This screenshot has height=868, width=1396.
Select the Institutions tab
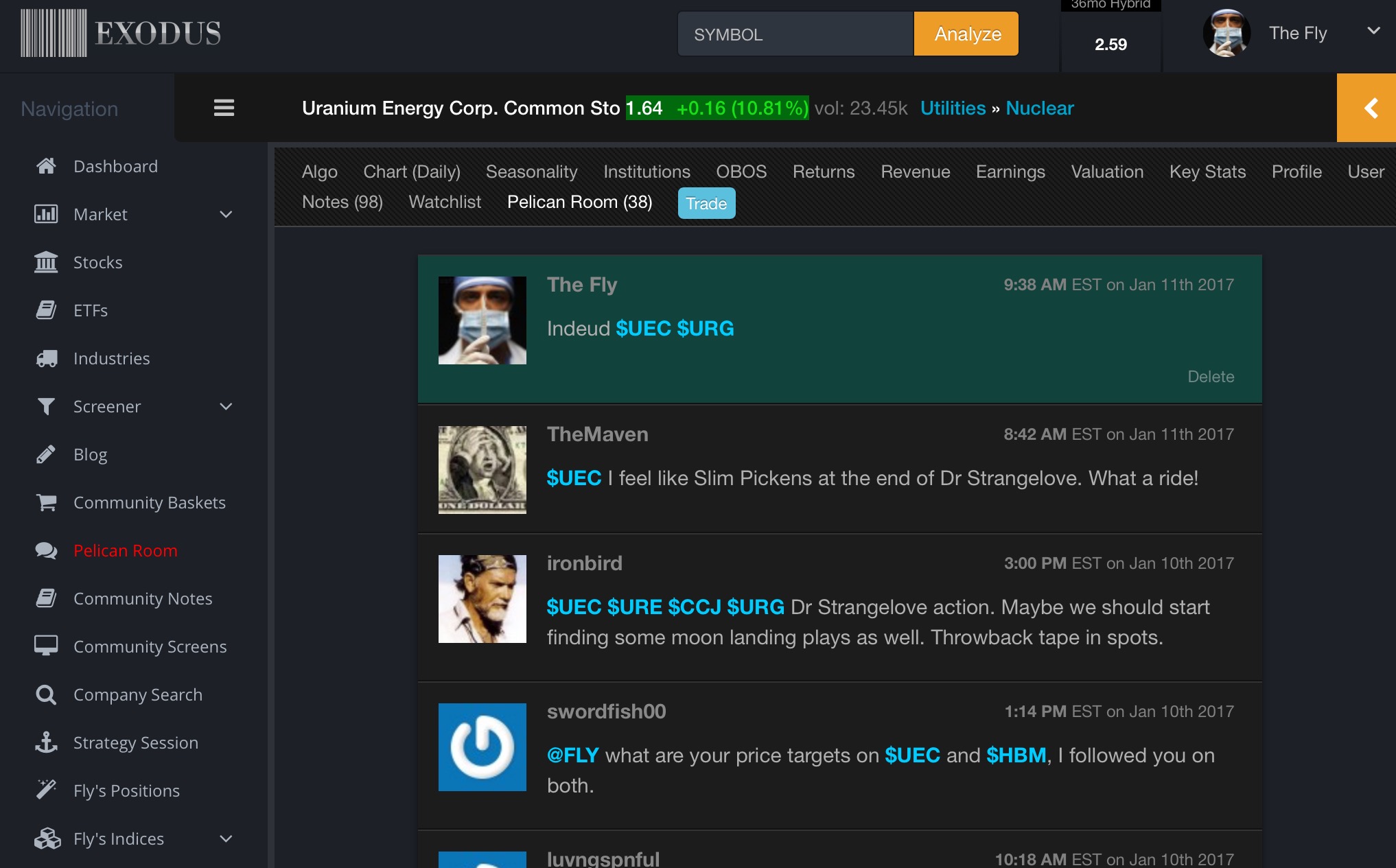click(x=647, y=172)
